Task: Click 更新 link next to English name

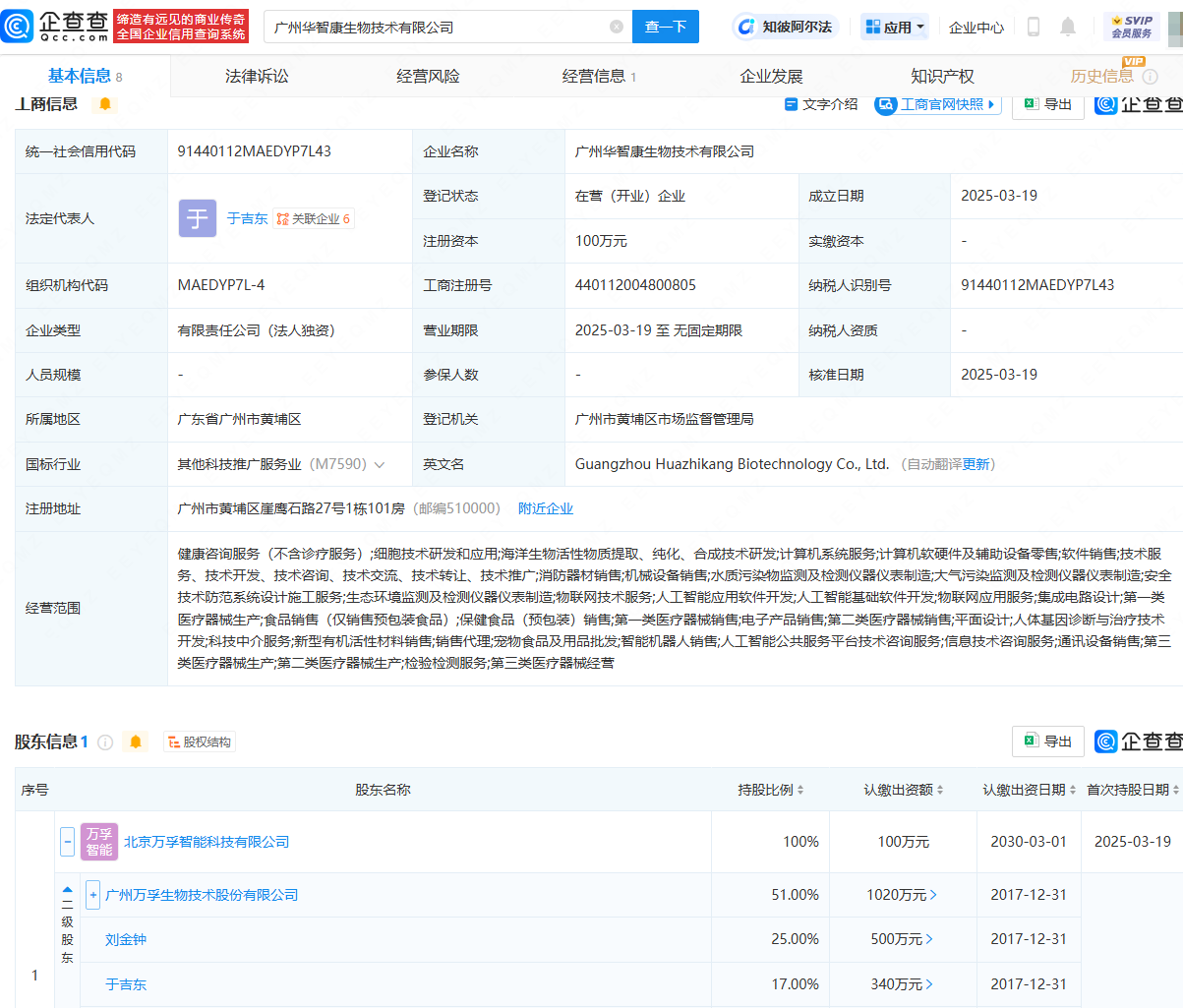Action: click(x=976, y=464)
